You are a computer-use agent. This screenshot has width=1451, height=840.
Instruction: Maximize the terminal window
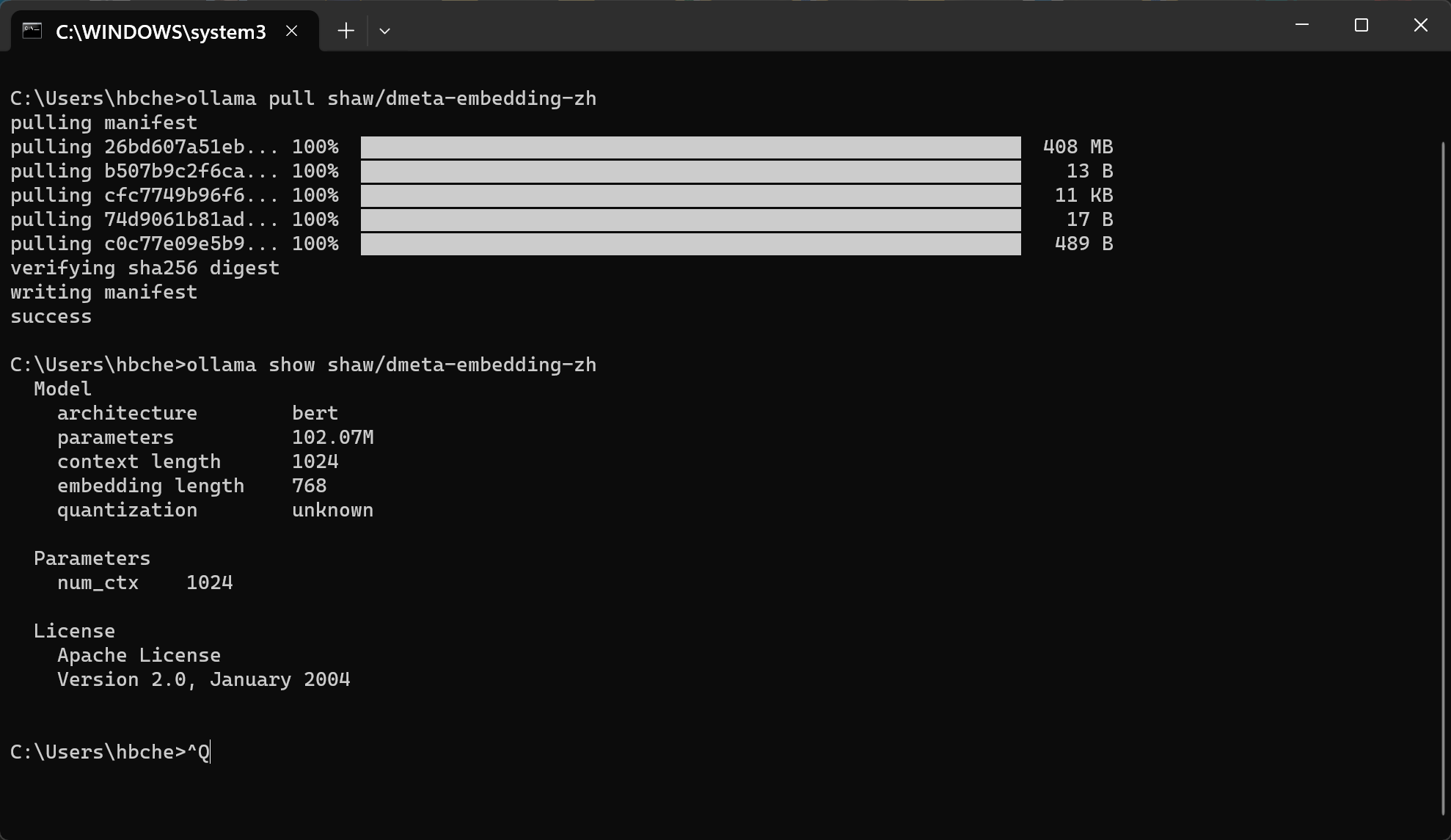[1362, 25]
